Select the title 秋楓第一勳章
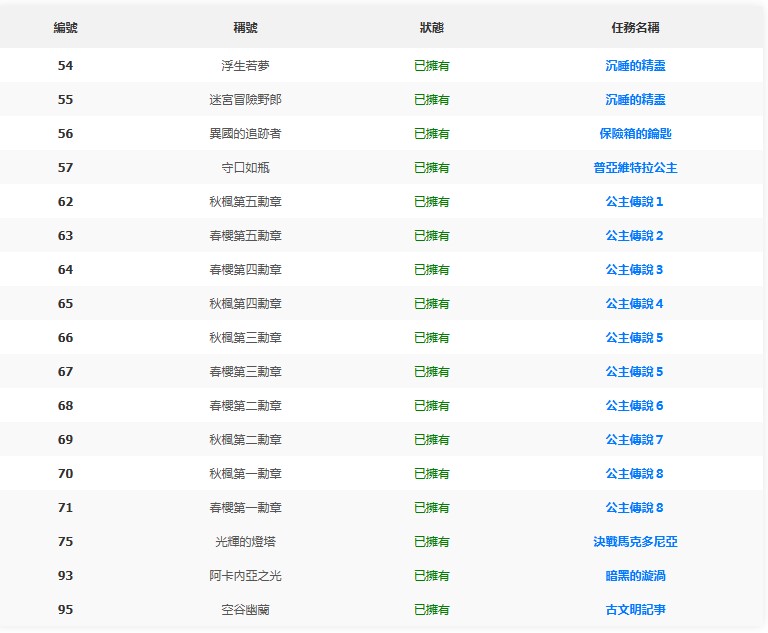 (x=245, y=474)
